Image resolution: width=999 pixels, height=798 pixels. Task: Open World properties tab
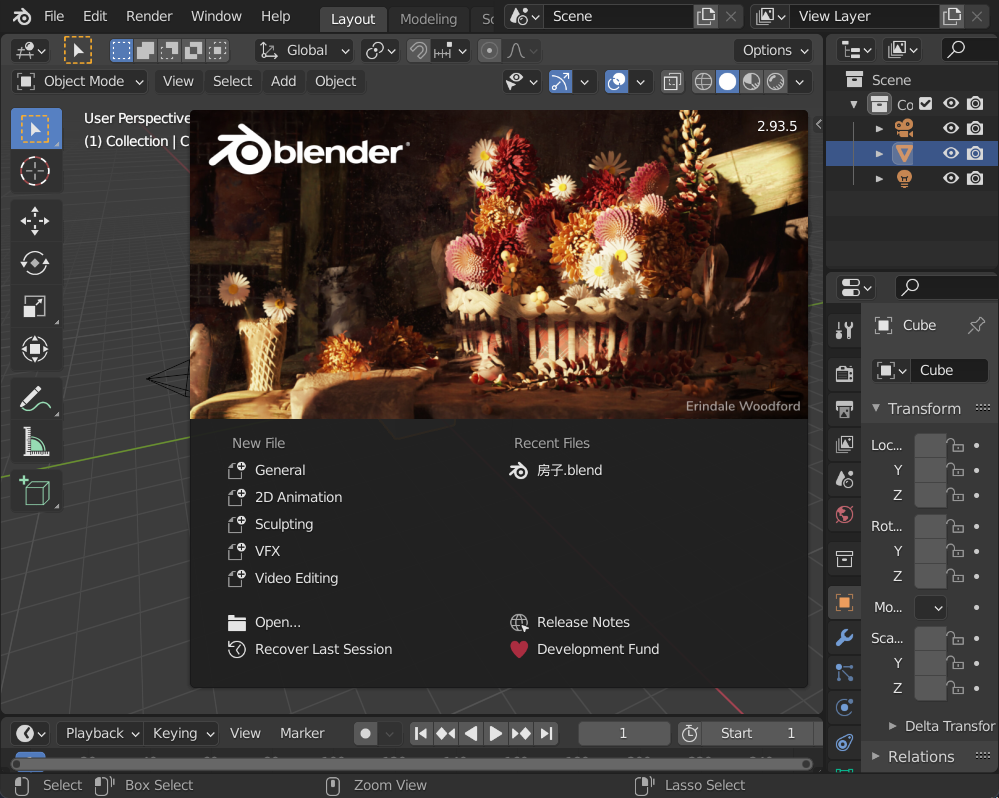coord(845,514)
